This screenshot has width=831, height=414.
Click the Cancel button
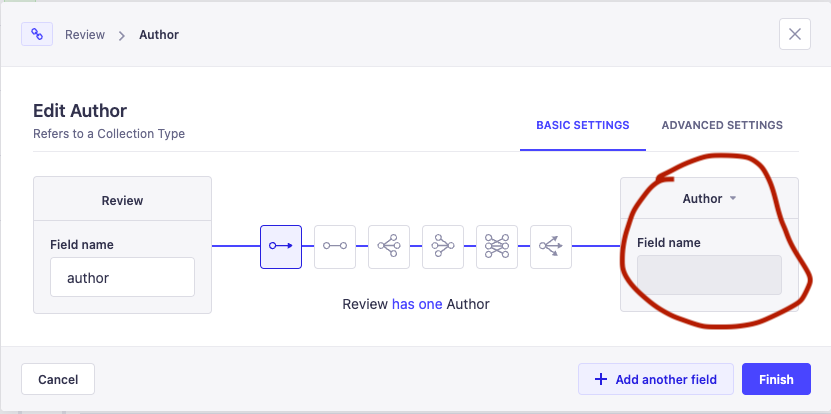pos(58,379)
